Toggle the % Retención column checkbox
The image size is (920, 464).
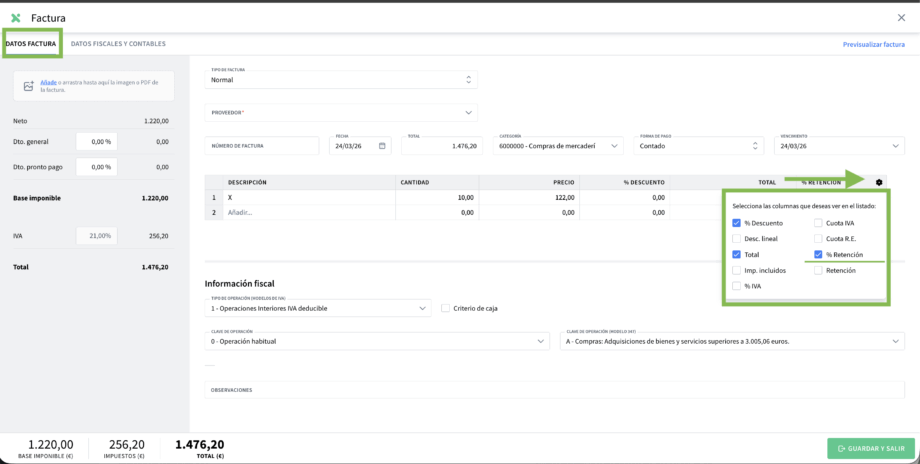coord(818,255)
